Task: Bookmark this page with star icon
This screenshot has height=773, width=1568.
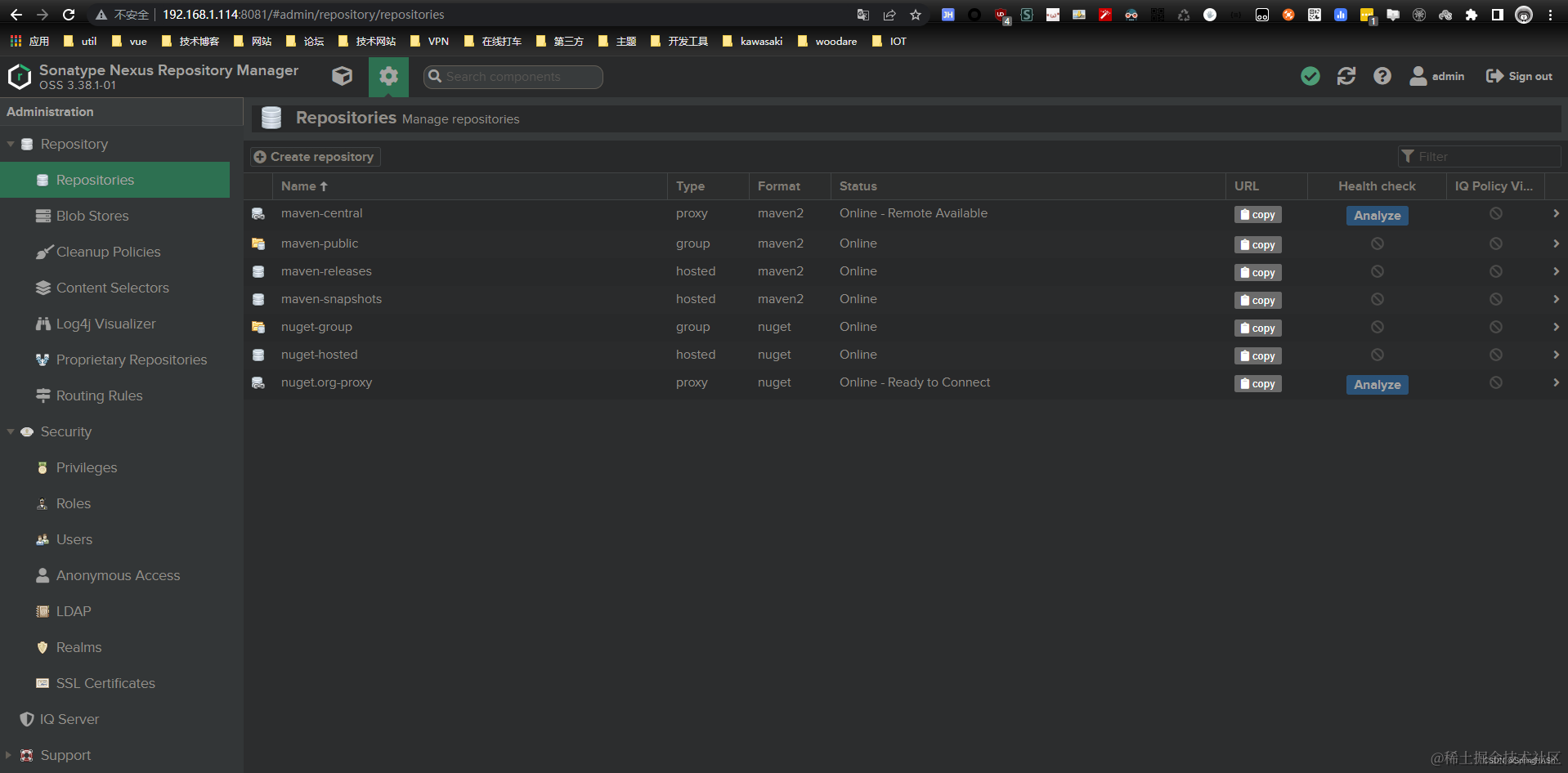Action: coord(916,15)
